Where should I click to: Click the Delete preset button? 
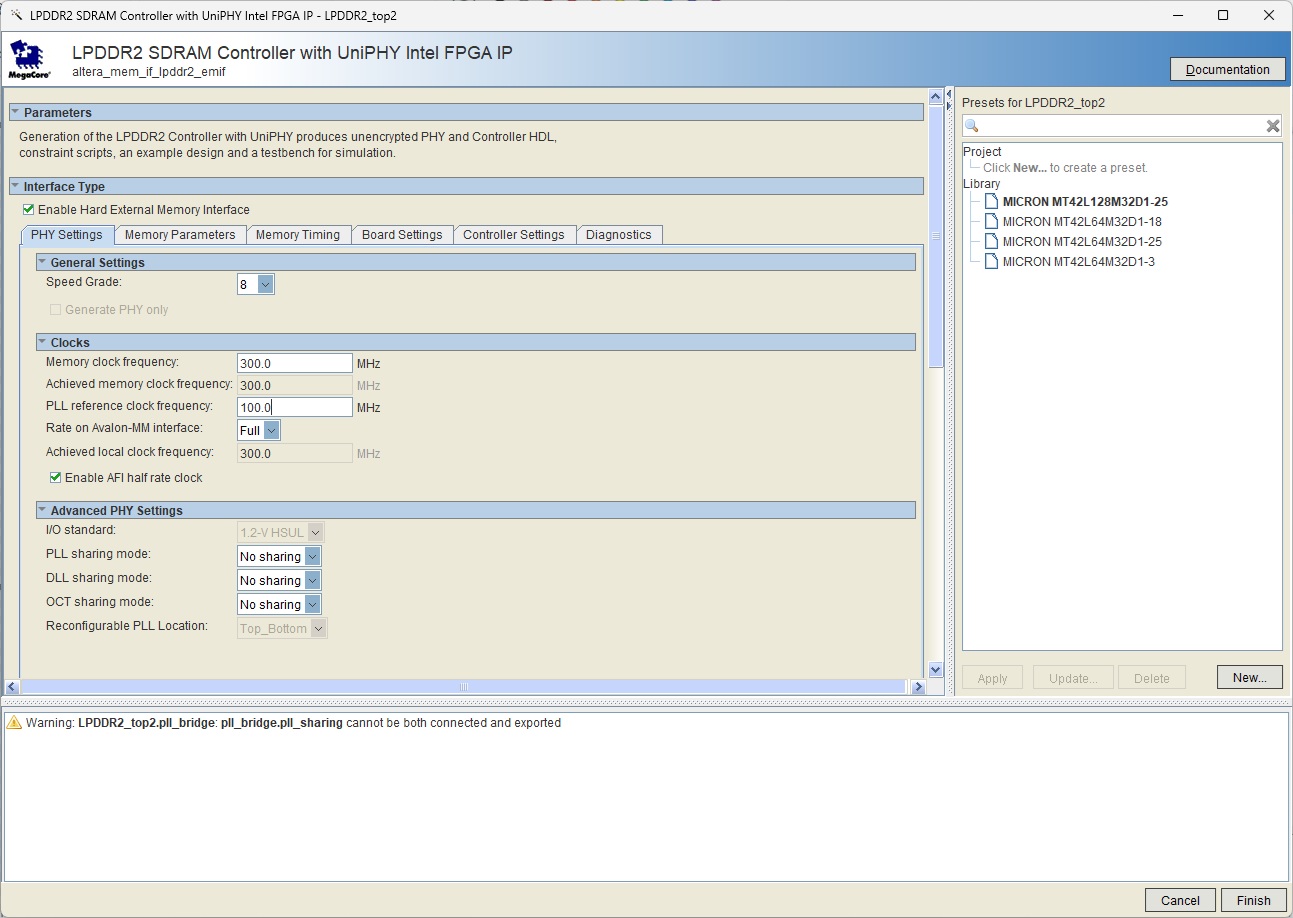pos(1152,678)
